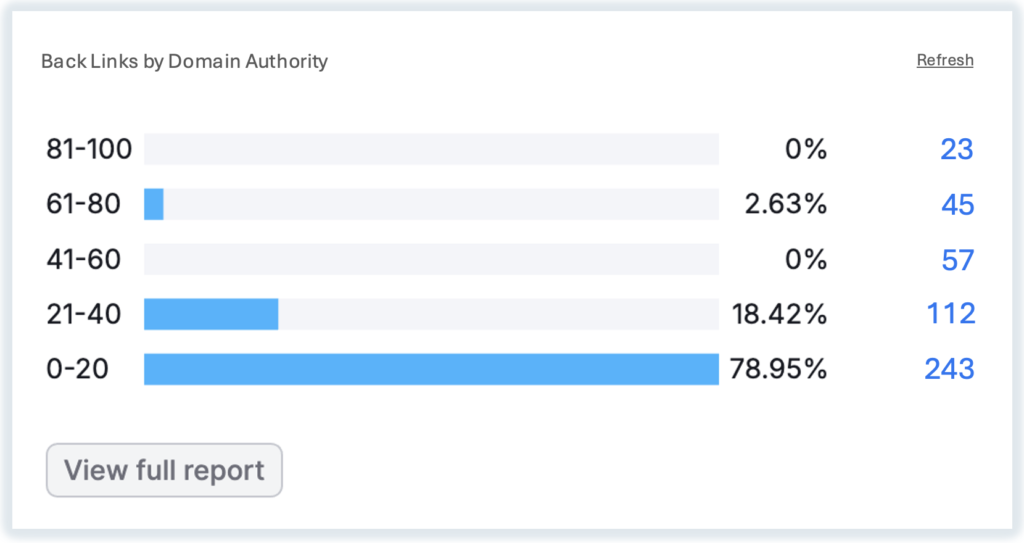Select the empty 41-60 bar track
Viewport: 1024px width, 543px height.
click(431, 259)
